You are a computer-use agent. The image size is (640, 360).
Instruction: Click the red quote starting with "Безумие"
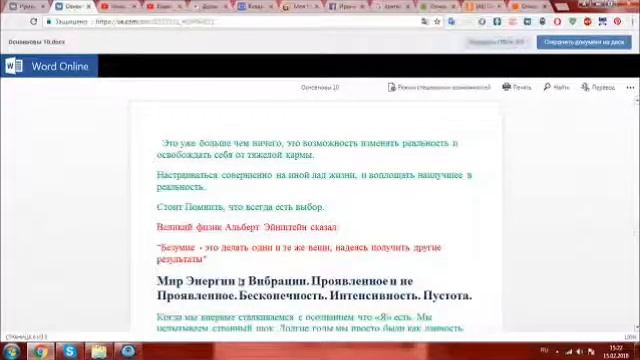pos(299,253)
